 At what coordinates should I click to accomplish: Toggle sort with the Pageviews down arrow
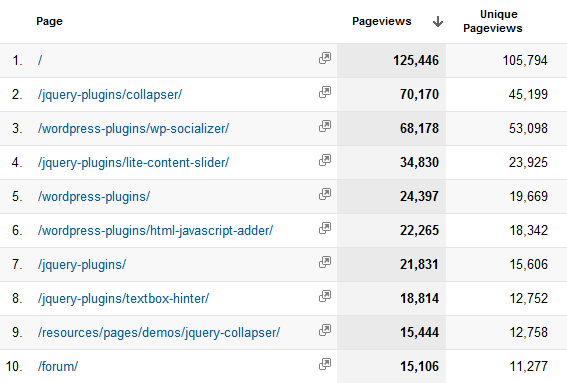(438, 21)
